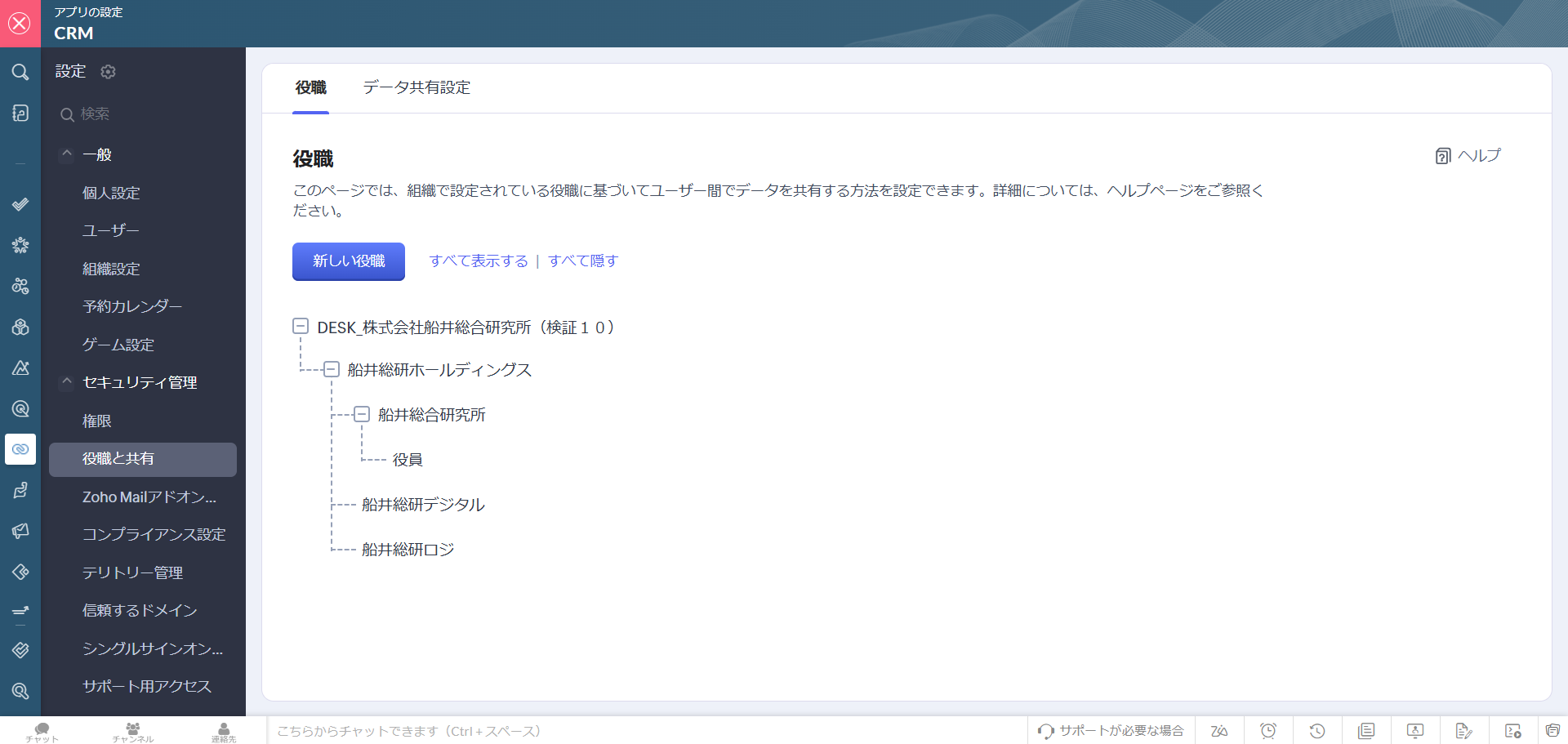Click the 新しい役職 button
This screenshot has width=1568, height=744.
tap(348, 261)
